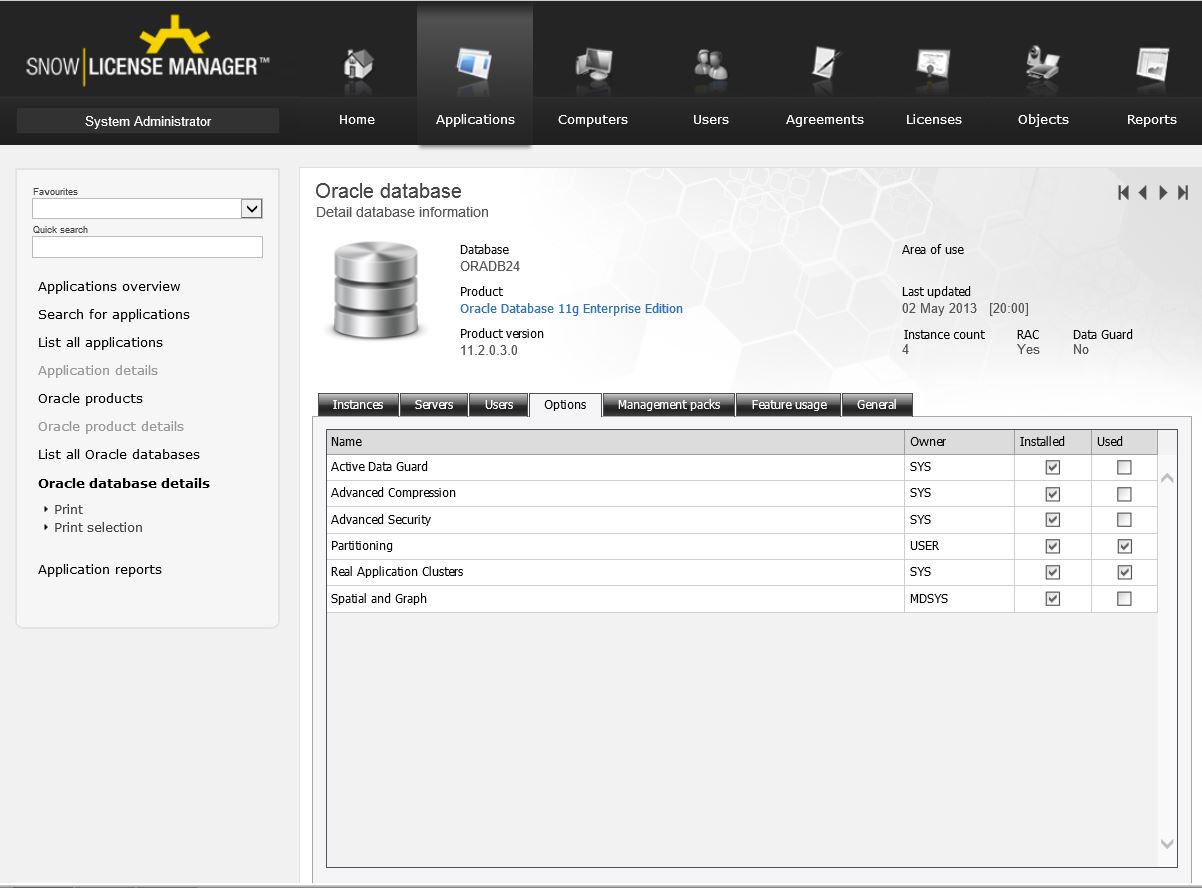
Task: Open the Home section icon
Action: click(x=357, y=64)
